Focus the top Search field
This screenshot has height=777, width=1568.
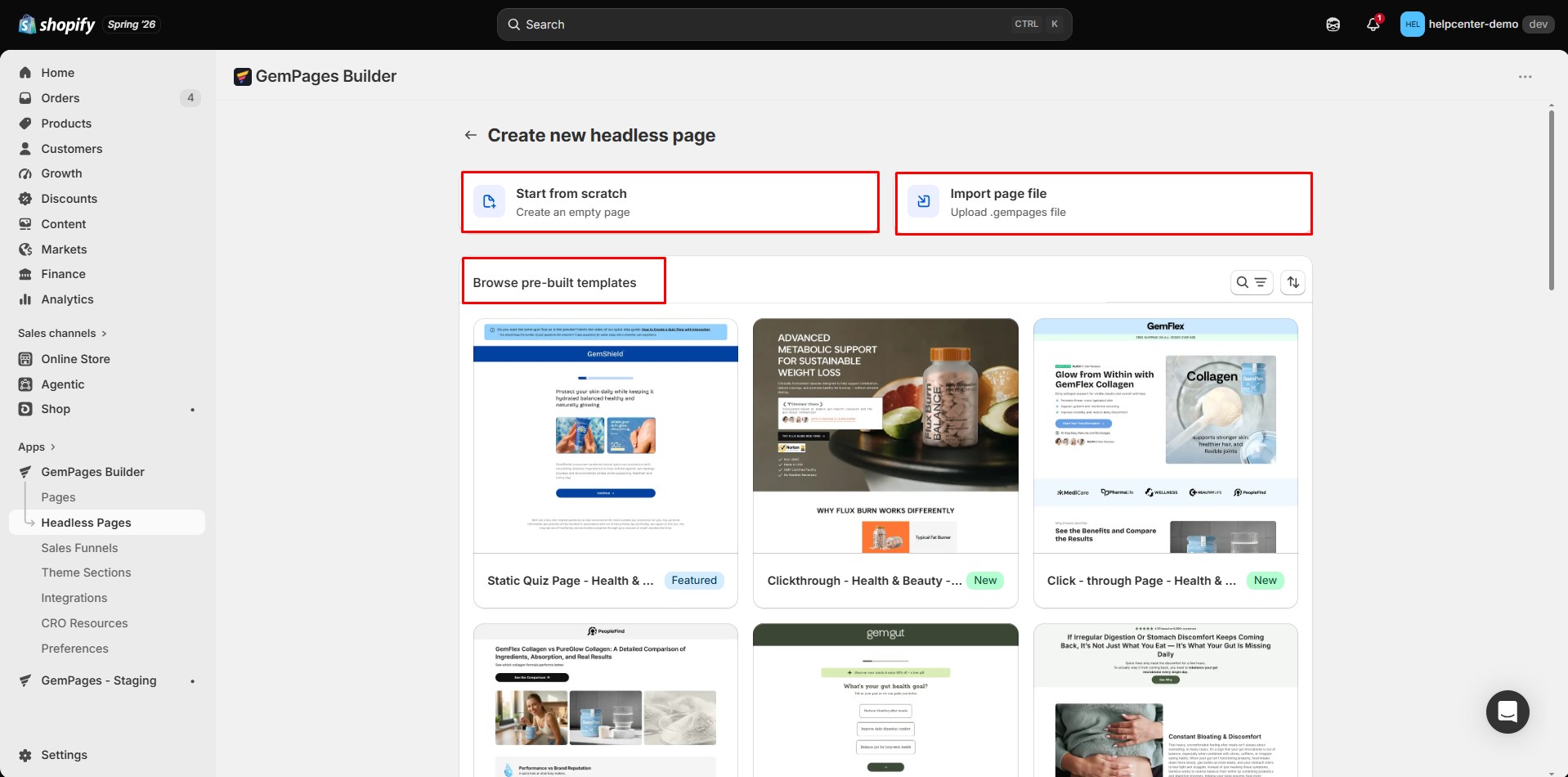click(784, 25)
